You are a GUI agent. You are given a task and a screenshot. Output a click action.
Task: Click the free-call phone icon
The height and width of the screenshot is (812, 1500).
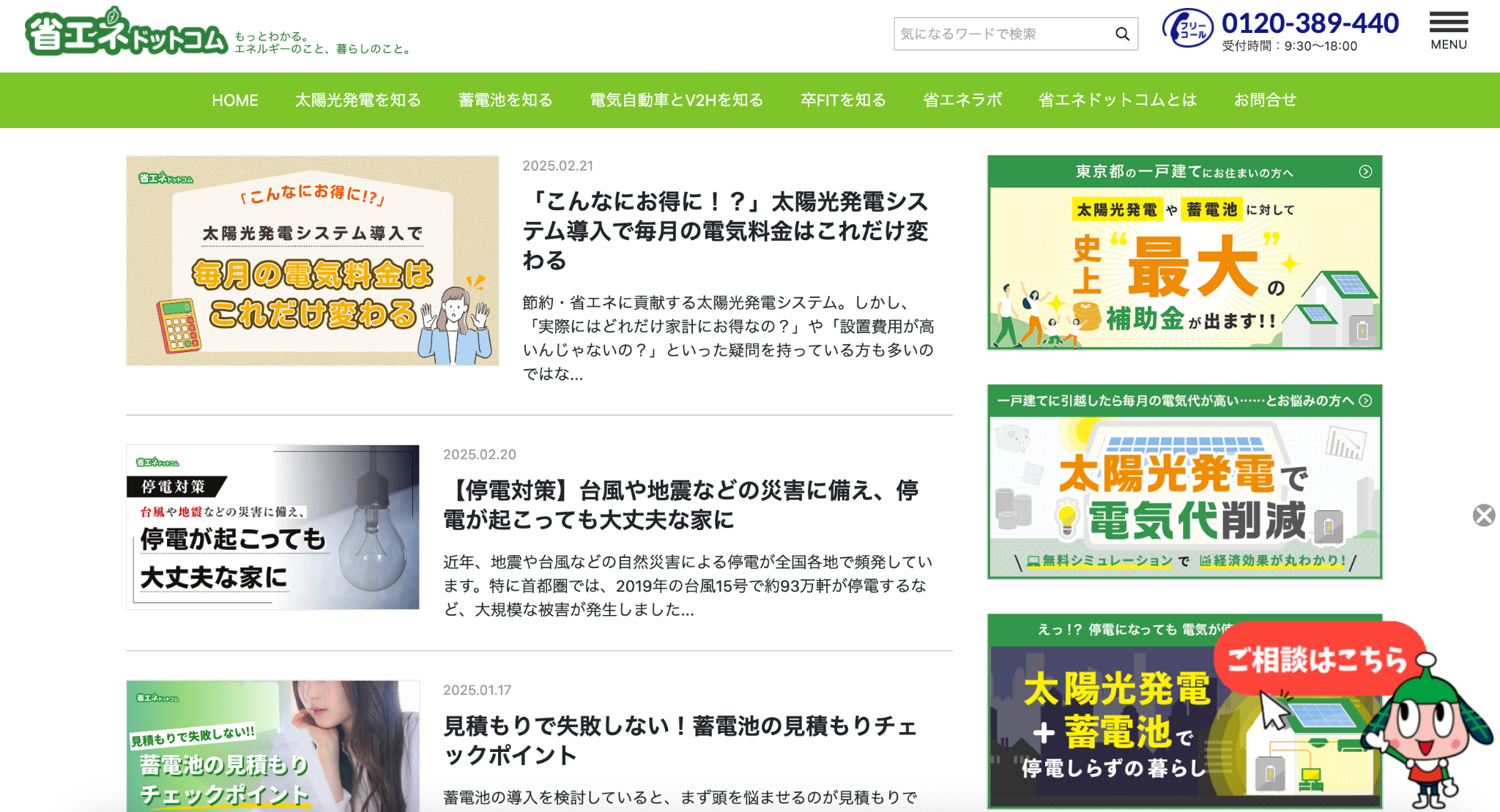click(x=1187, y=29)
